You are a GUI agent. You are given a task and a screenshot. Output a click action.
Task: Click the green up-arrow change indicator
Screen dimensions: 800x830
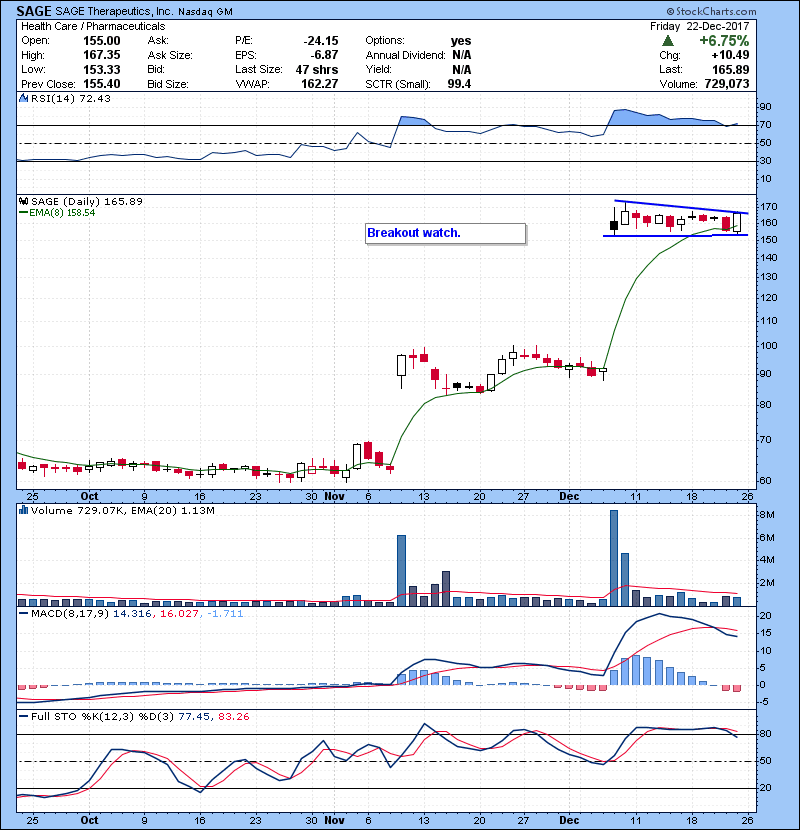(668, 41)
